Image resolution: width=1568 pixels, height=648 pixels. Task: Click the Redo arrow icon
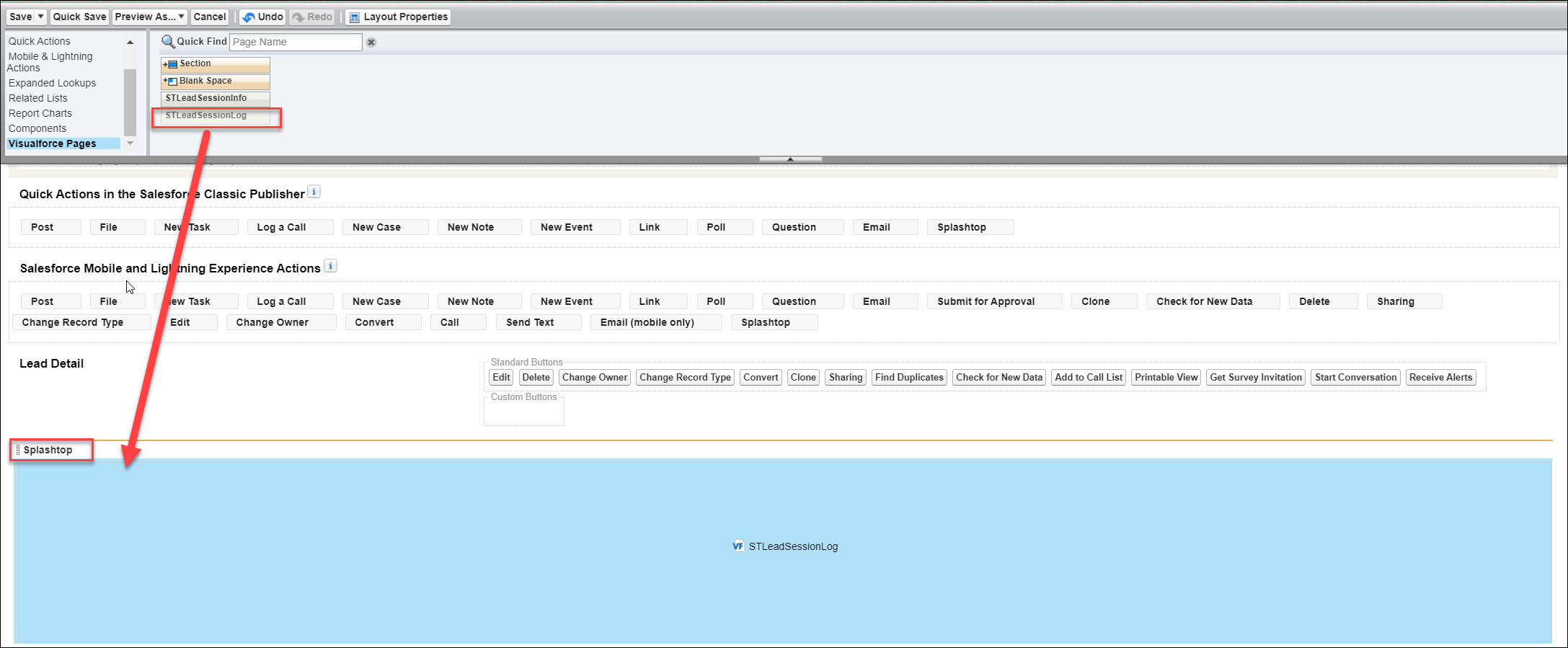pos(298,17)
